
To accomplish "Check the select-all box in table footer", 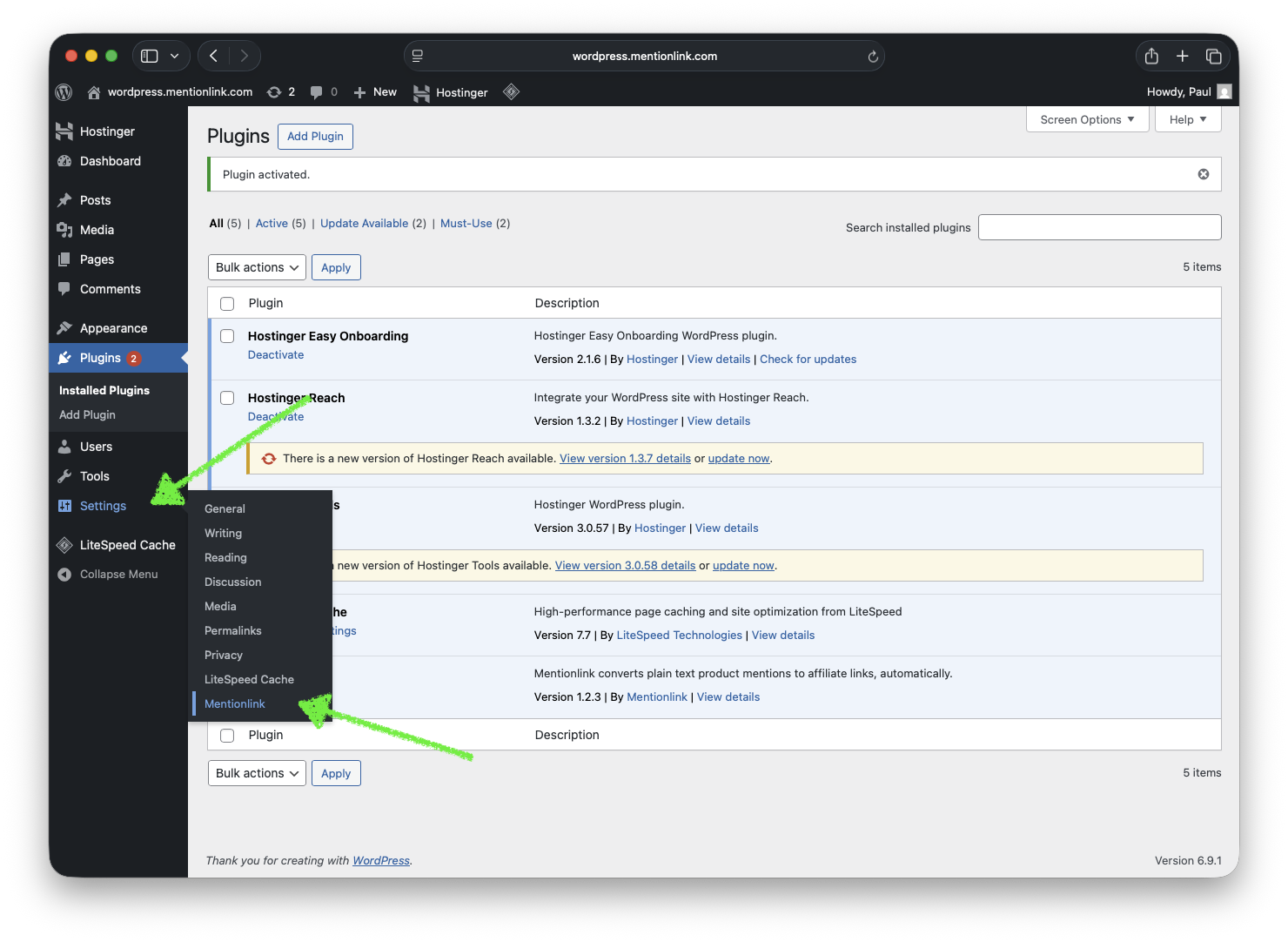I will point(227,736).
